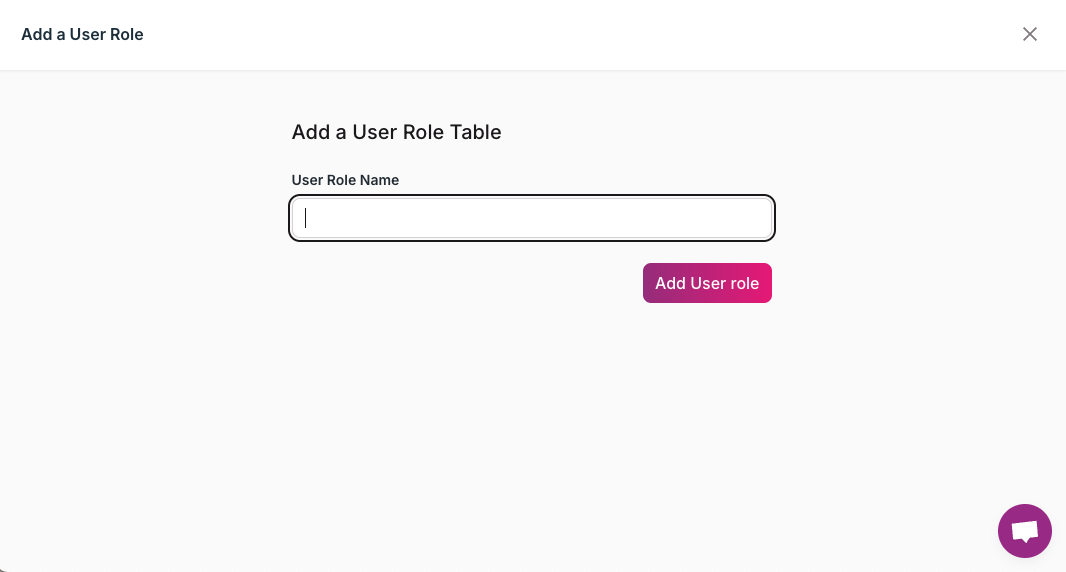Click the bold label above the input
The height and width of the screenshot is (572, 1066).
click(345, 180)
